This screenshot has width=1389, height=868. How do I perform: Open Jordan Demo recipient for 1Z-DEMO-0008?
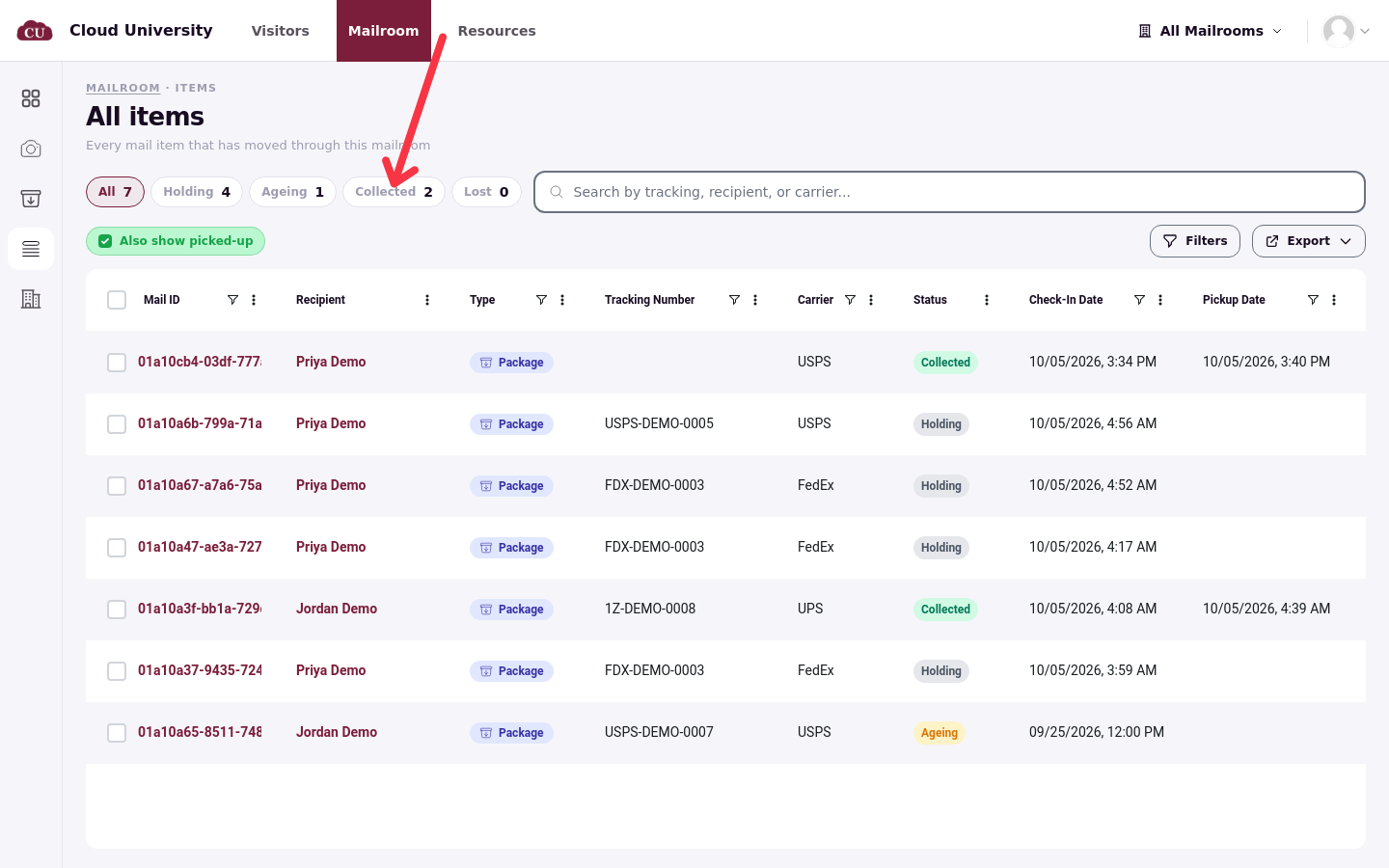(x=337, y=609)
